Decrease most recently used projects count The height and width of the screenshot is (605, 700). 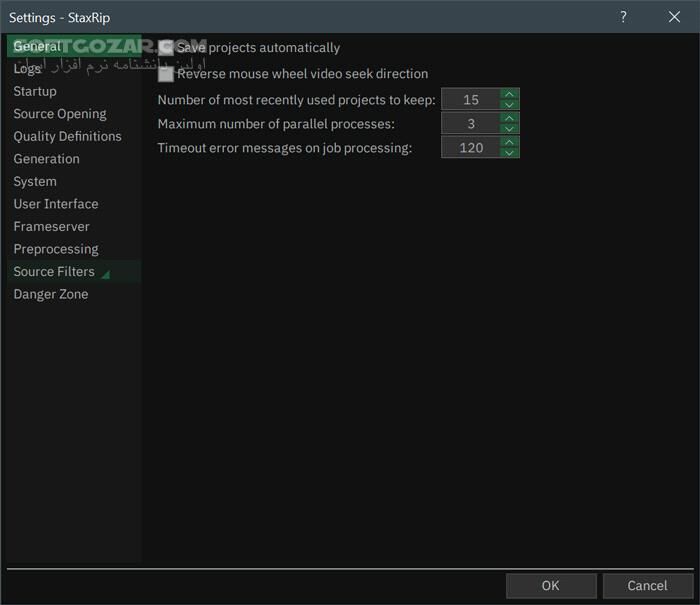(x=510, y=105)
